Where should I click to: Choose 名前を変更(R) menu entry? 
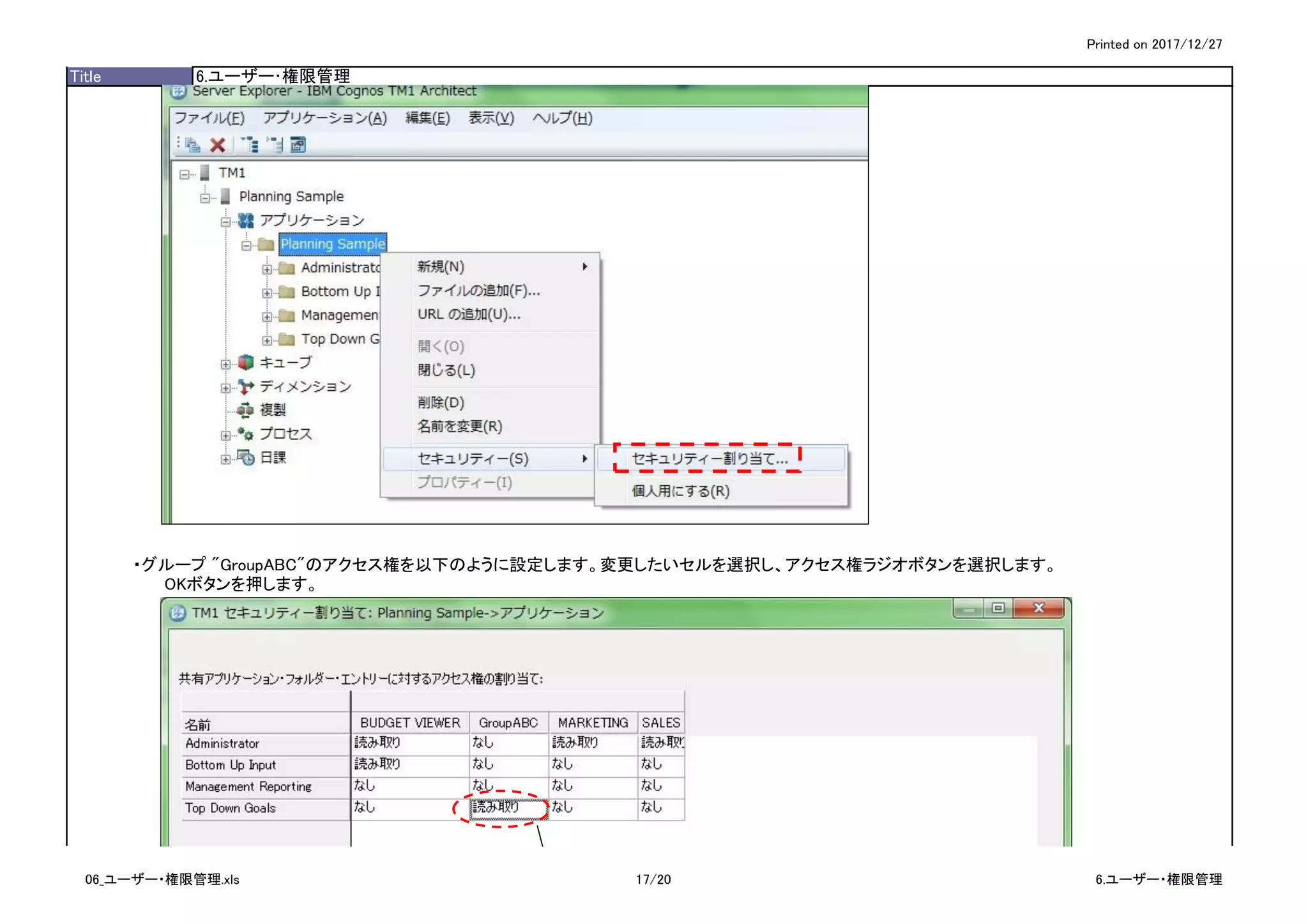490,426
